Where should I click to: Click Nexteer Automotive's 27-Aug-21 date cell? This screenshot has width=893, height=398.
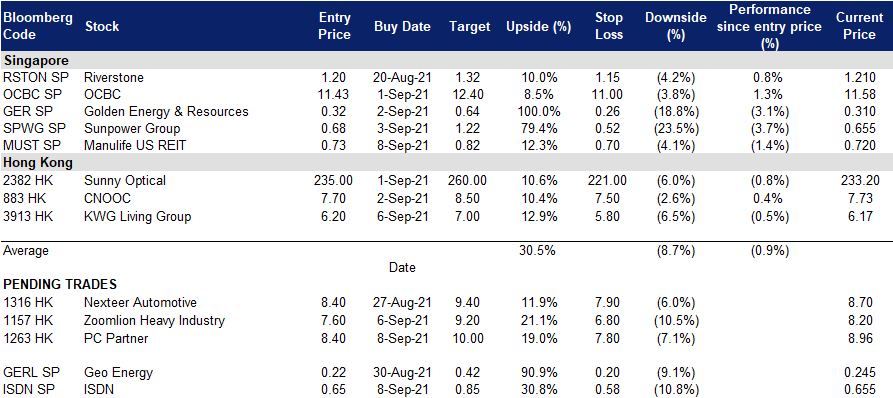(402, 302)
